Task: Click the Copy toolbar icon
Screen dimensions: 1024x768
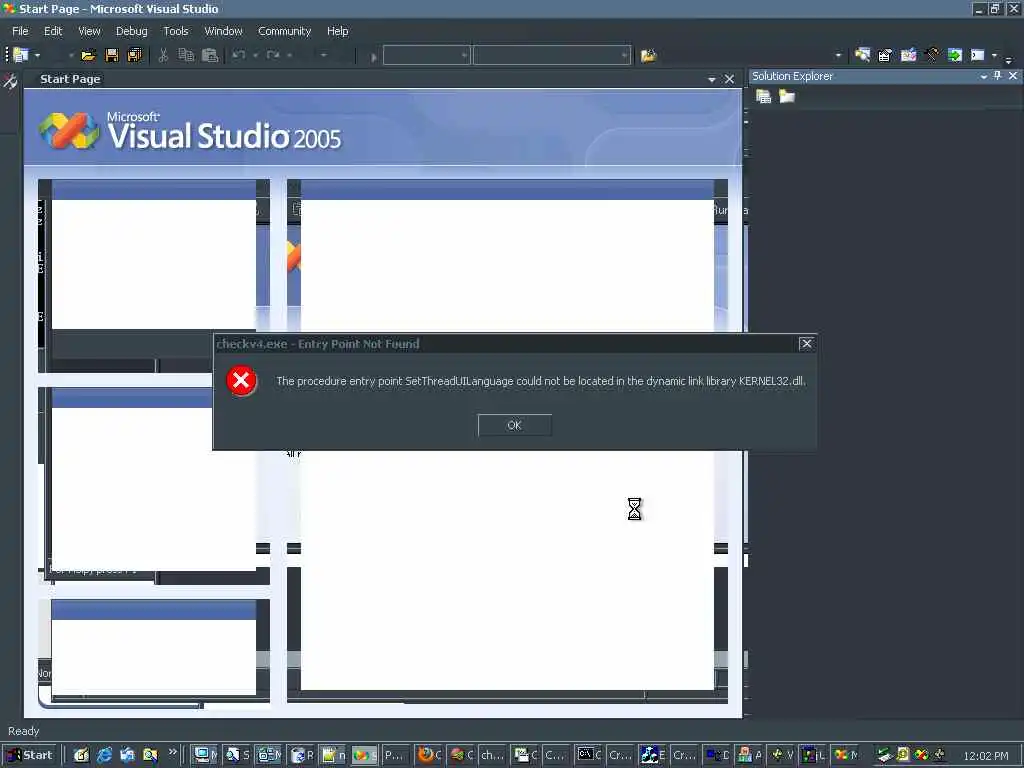Action: click(x=186, y=56)
